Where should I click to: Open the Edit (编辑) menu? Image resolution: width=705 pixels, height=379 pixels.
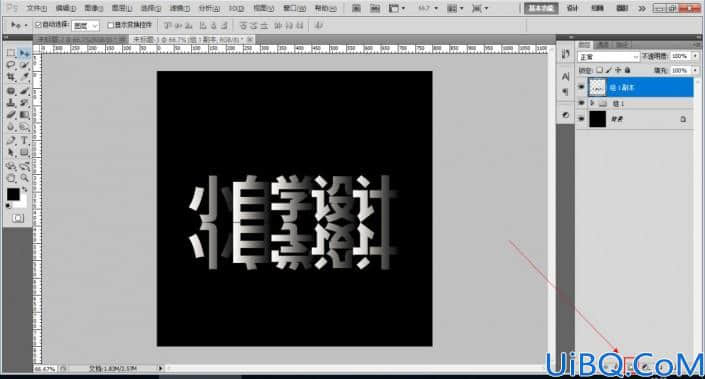point(66,8)
